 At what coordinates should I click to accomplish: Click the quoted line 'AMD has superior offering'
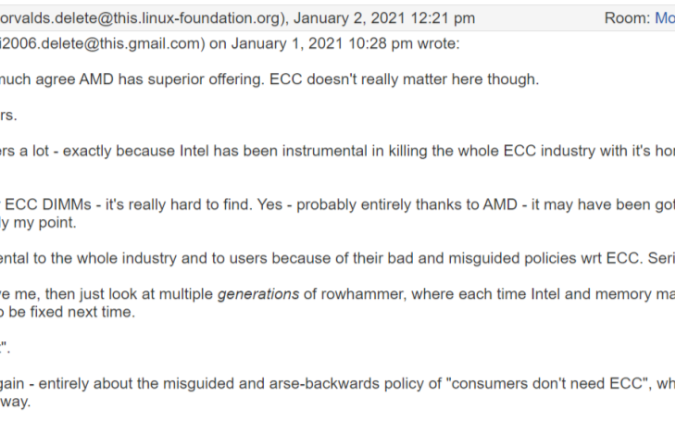172,79
